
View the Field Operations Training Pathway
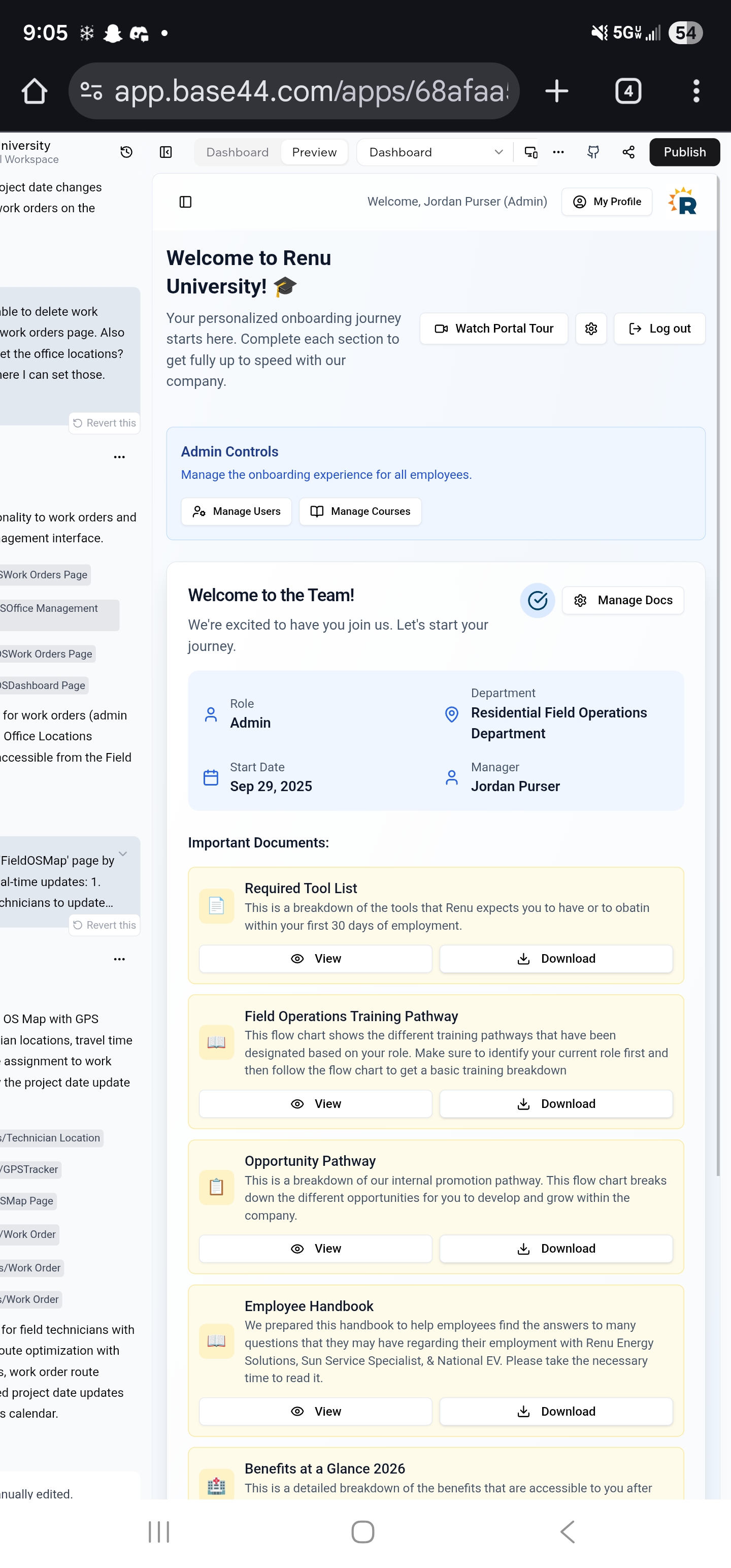pos(316,1104)
